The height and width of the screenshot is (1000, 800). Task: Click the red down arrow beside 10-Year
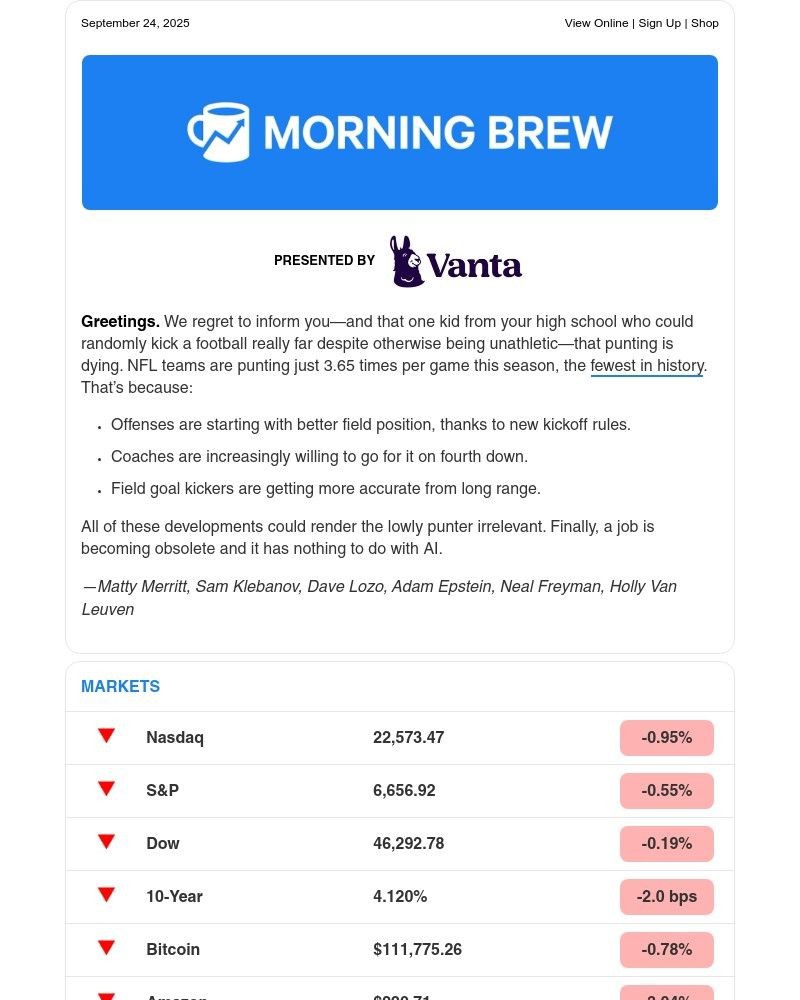point(106,895)
